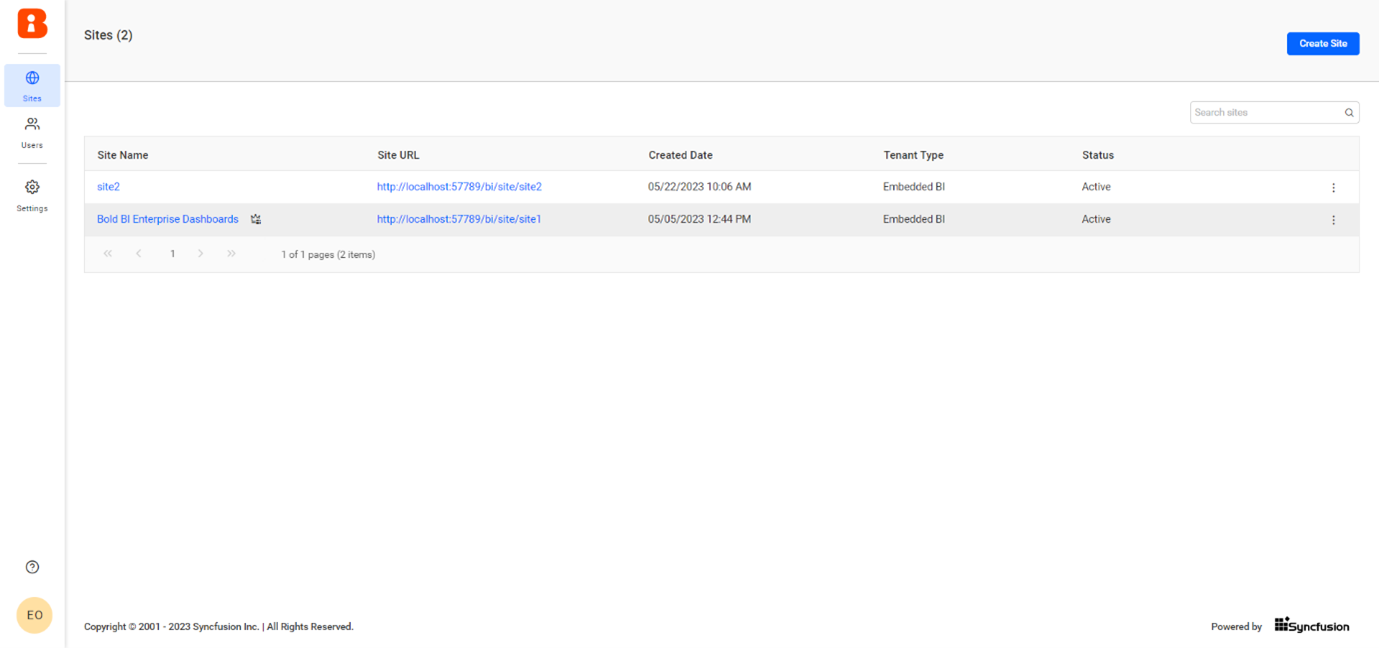The width and height of the screenshot is (1379, 648).
Task: Open the Users section from sidebar
Action: pos(32,130)
